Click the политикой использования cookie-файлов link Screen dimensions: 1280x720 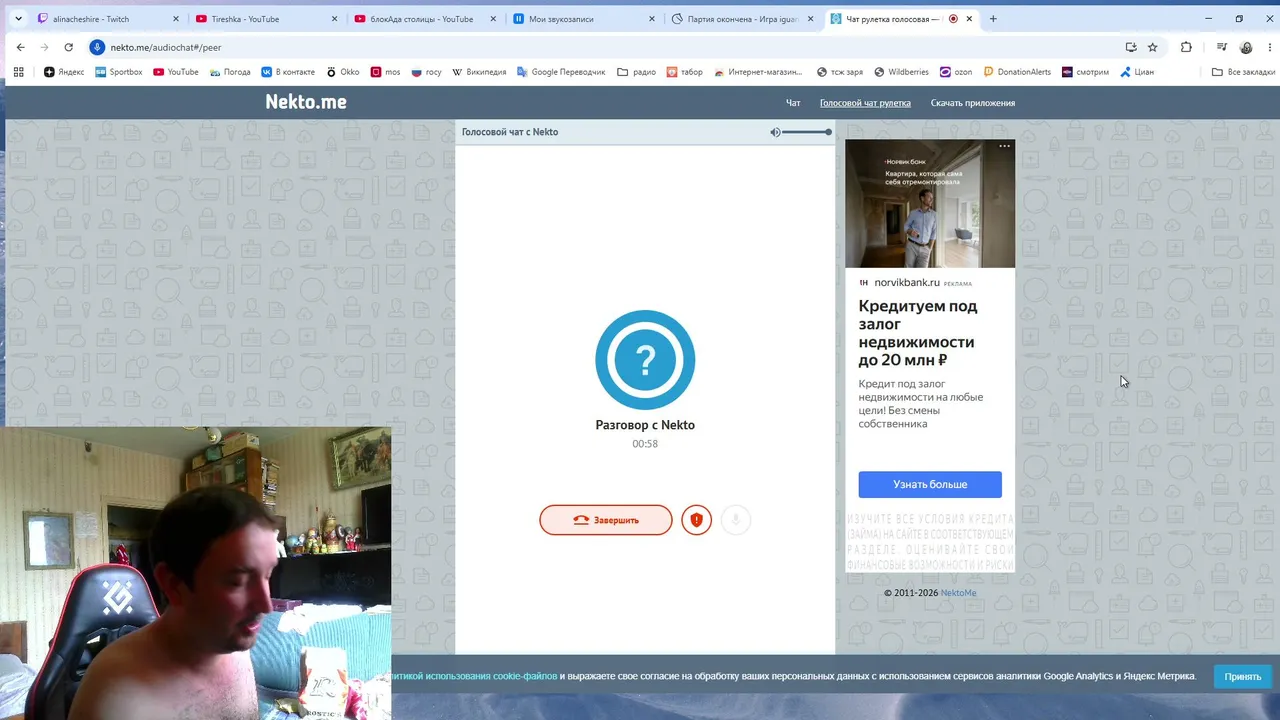474,676
